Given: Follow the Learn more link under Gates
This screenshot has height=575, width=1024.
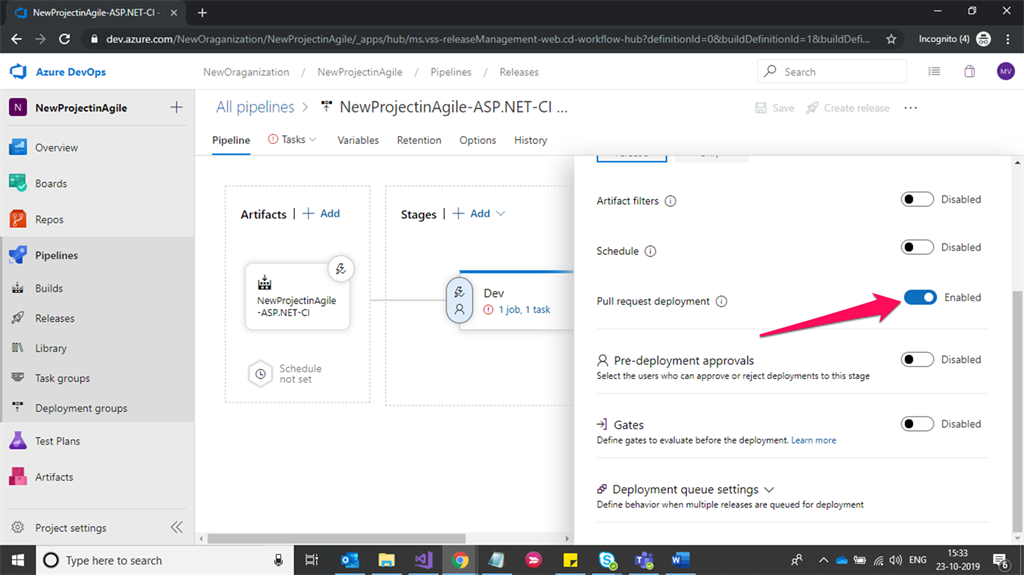Looking at the screenshot, I should coord(813,440).
